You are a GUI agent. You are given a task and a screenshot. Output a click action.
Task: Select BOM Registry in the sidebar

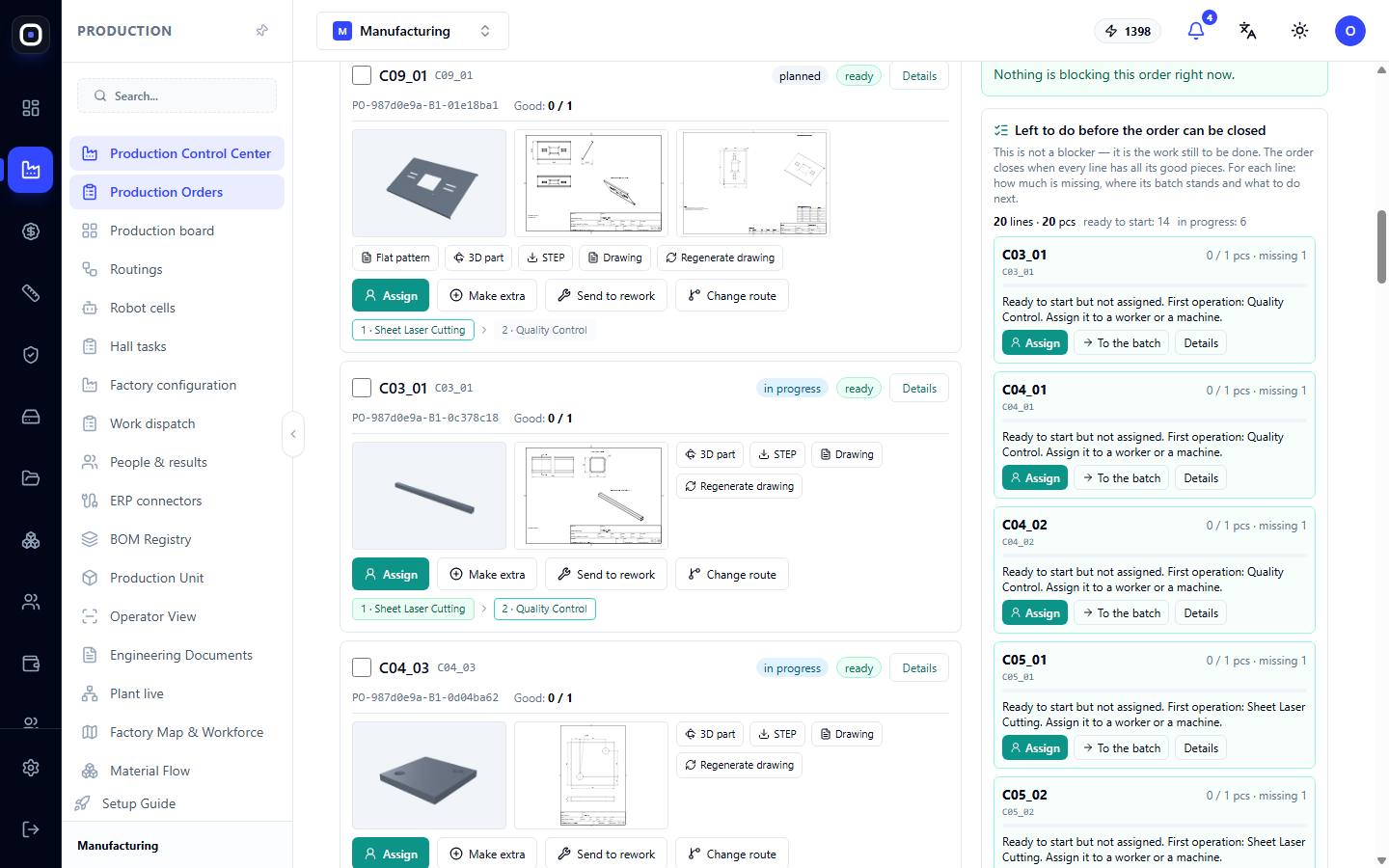pos(177,539)
